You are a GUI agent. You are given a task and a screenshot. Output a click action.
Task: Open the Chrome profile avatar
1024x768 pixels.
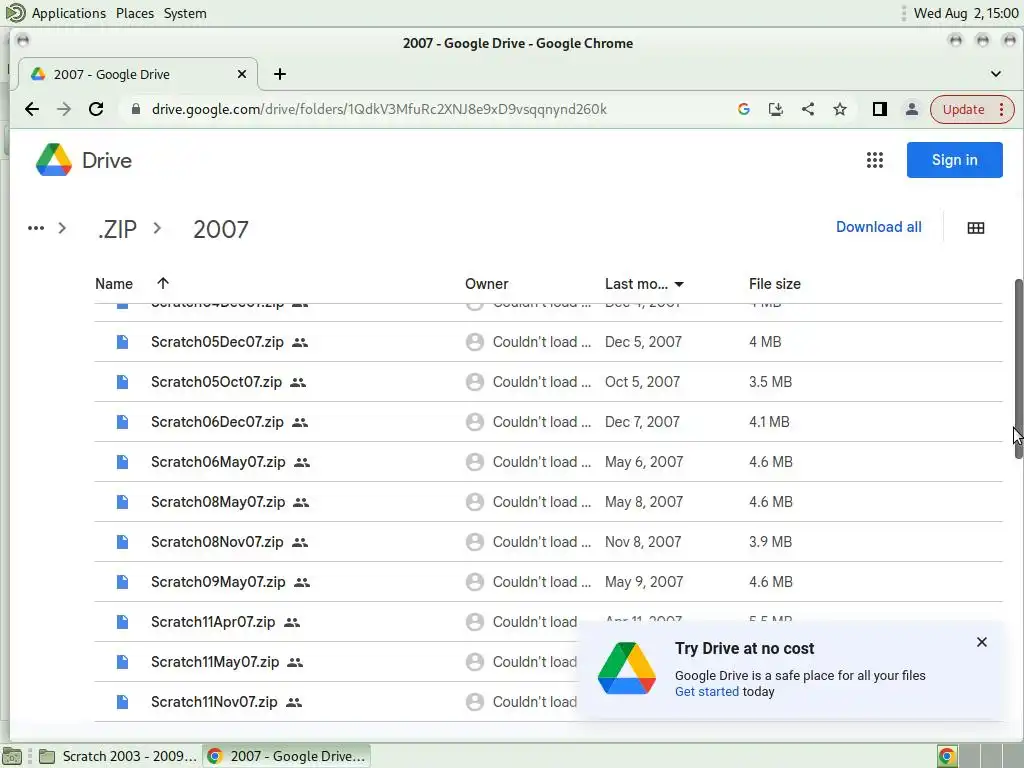point(911,109)
